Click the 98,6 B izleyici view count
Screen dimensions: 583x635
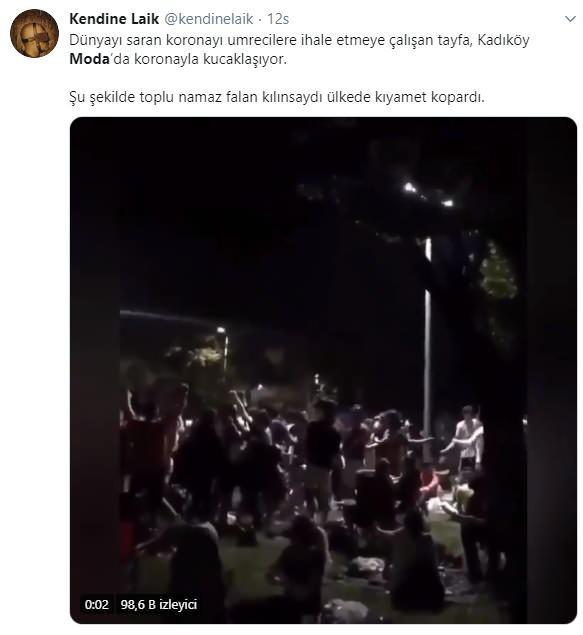click(x=159, y=605)
